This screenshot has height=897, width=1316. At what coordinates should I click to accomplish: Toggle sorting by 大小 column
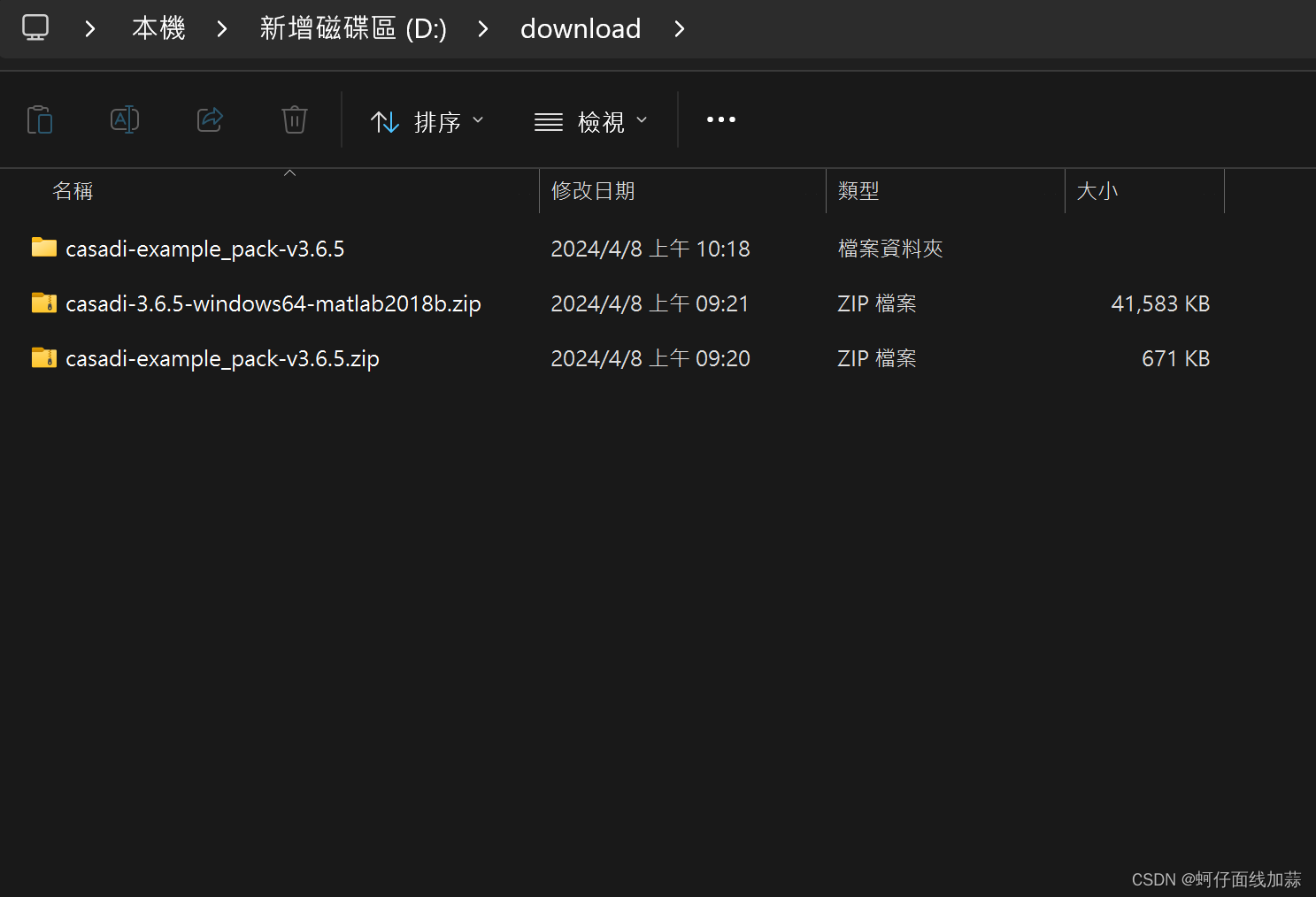pos(1097,190)
